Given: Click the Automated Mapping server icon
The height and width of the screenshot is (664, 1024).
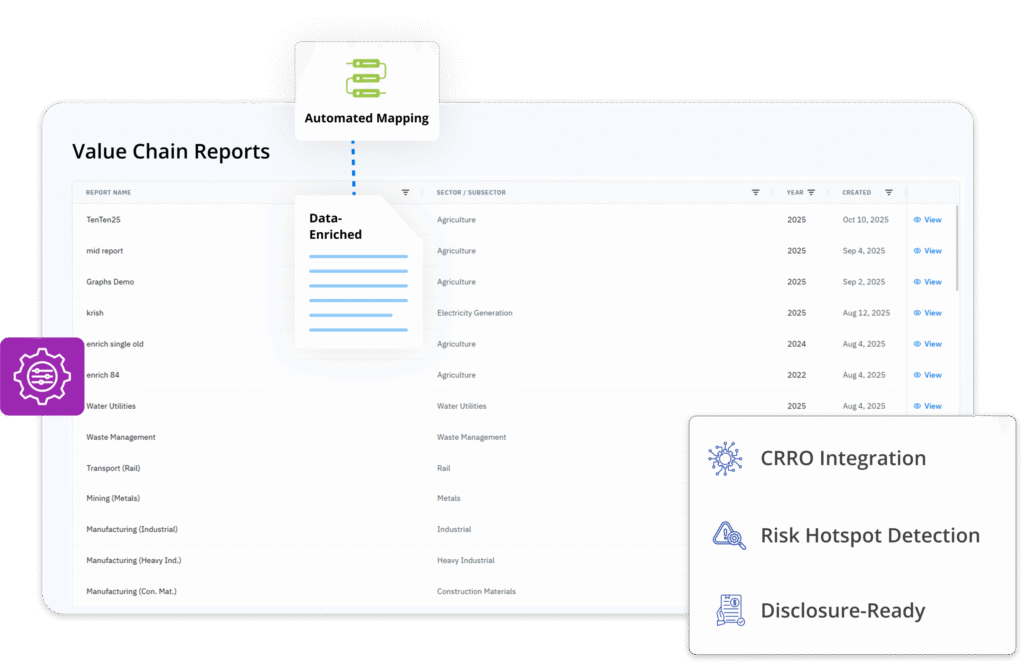Looking at the screenshot, I should (366, 80).
